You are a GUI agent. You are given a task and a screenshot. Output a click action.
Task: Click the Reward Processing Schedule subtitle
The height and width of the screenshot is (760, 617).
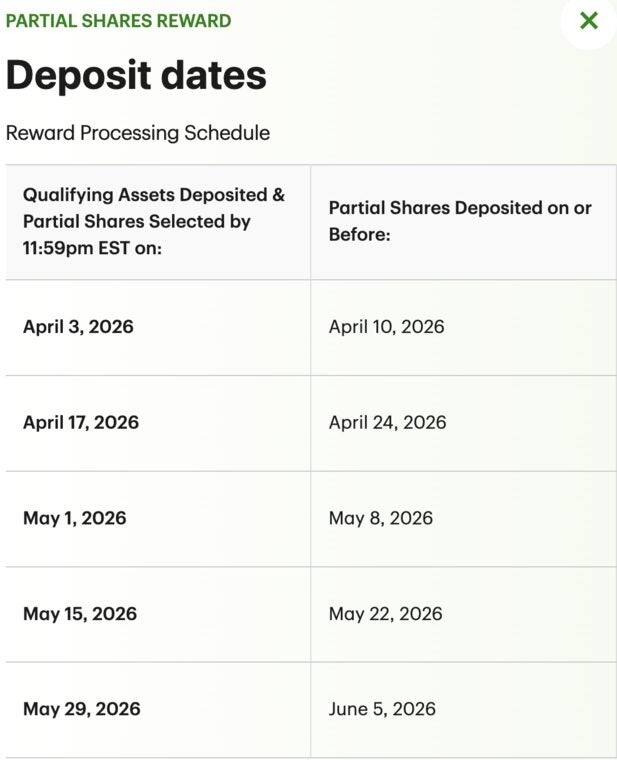click(137, 133)
